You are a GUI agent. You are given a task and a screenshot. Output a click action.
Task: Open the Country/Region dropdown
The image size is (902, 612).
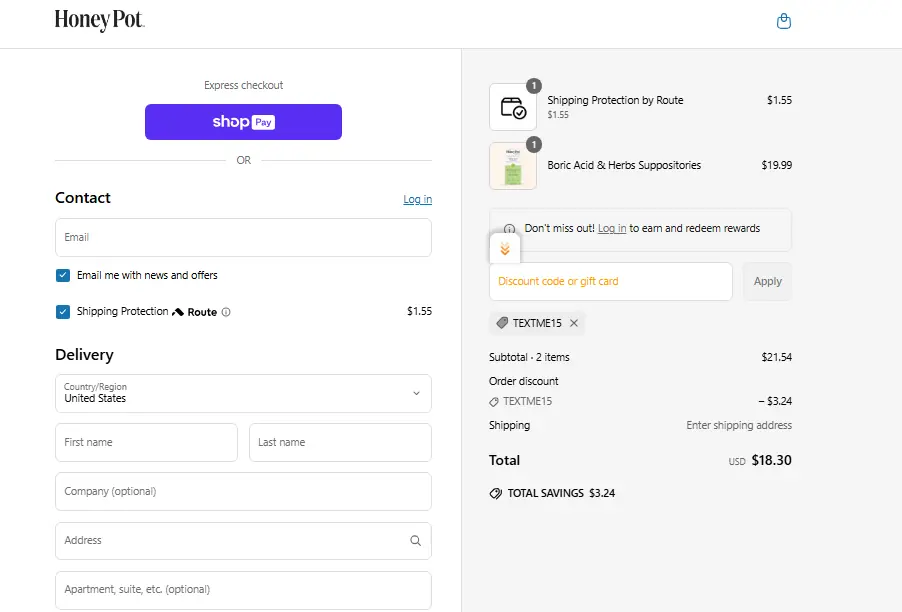click(x=243, y=393)
